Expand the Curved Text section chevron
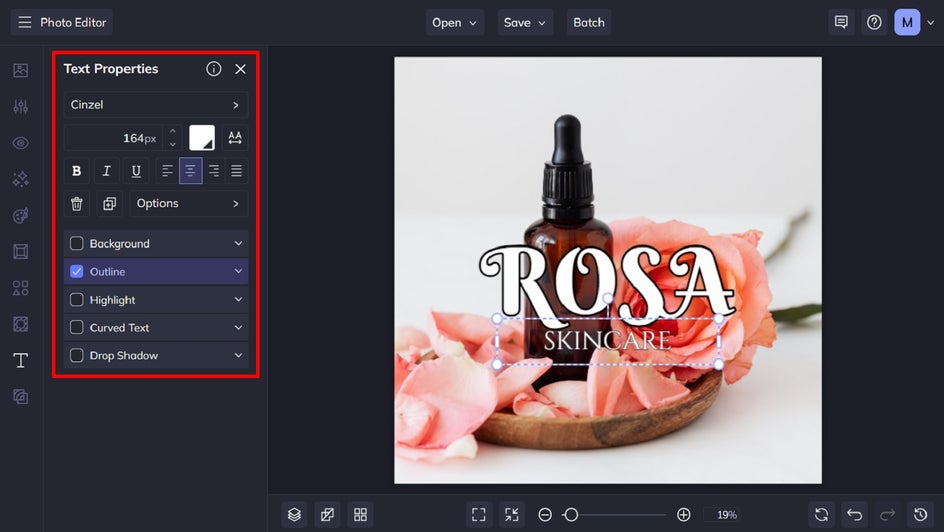The height and width of the screenshot is (532, 944). pos(238,327)
